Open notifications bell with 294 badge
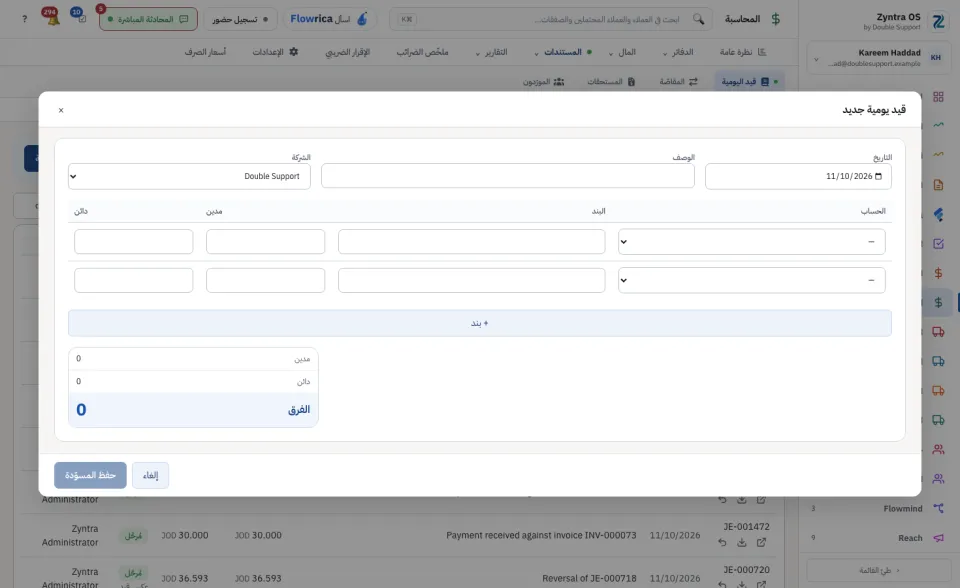This screenshot has height=588, width=960. (52, 17)
